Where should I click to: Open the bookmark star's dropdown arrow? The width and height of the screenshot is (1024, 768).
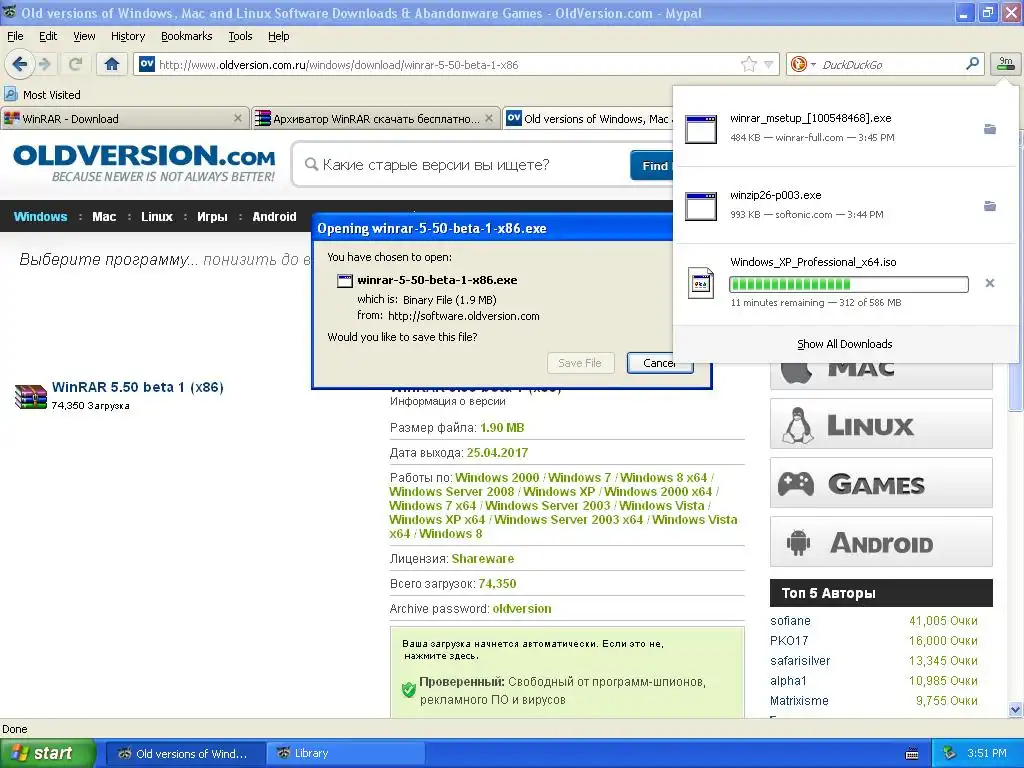[769, 64]
